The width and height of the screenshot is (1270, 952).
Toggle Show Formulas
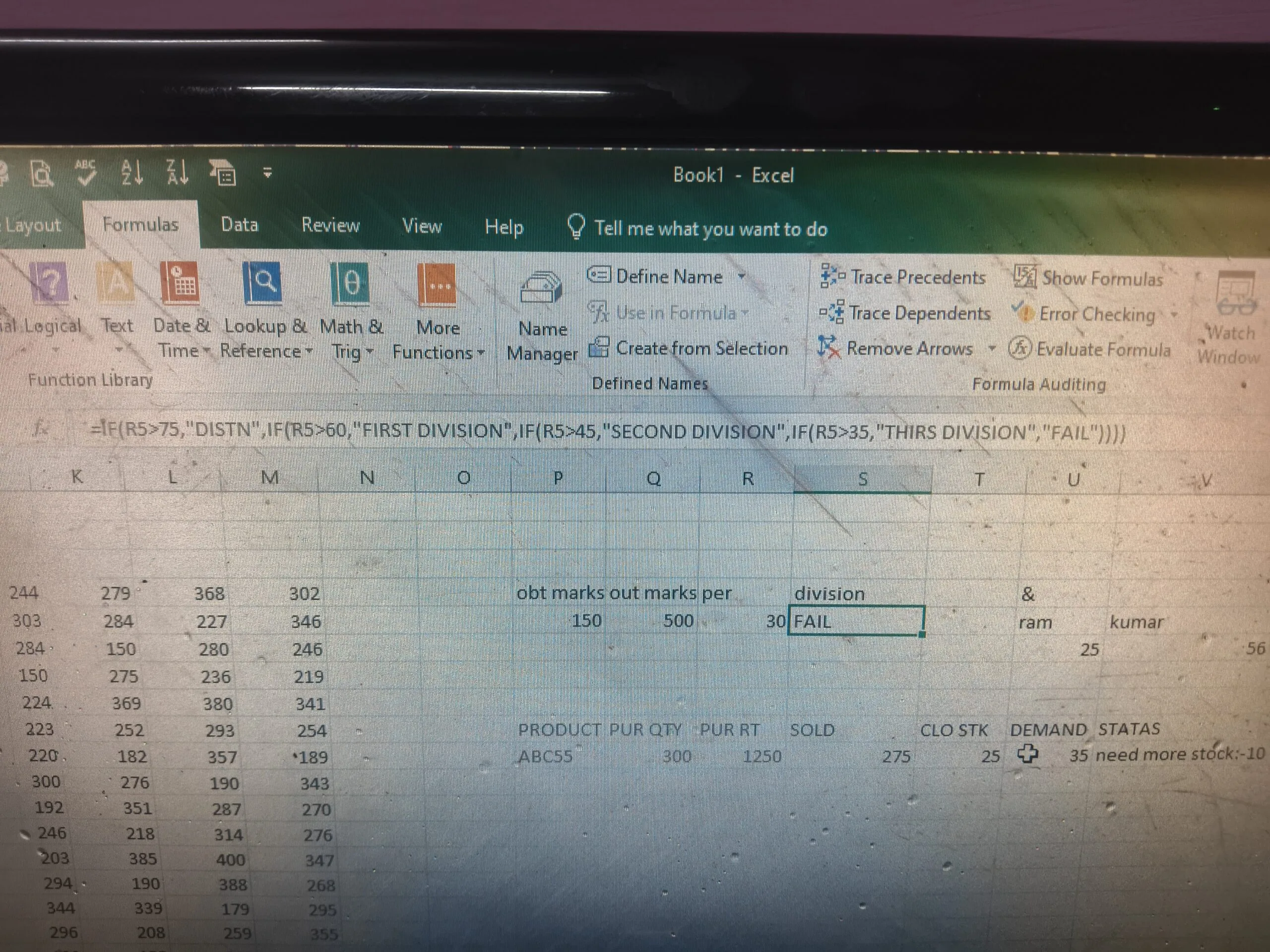tap(1088, 278)
